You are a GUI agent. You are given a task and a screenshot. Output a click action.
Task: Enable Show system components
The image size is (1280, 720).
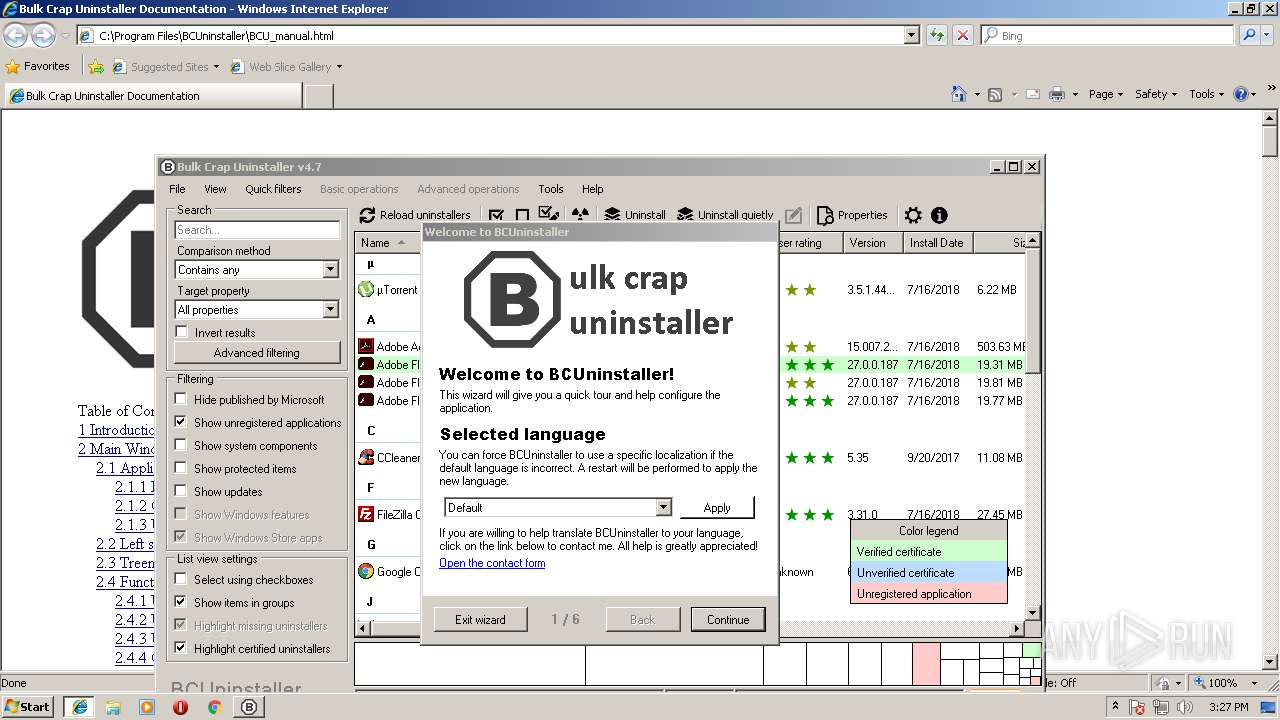coord(181,445)
